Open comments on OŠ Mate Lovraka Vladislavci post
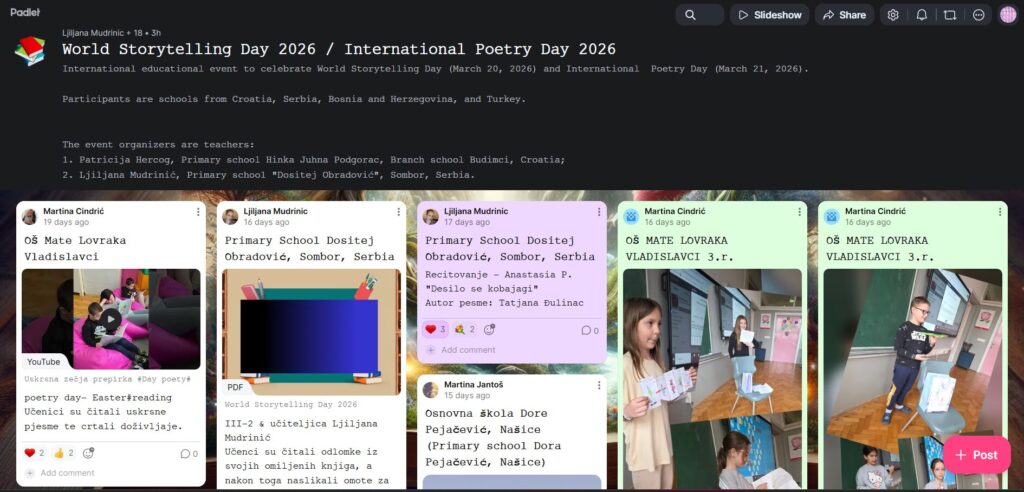Image resolution: width=1024 pixels, height=492 pixels. [188, 453]
